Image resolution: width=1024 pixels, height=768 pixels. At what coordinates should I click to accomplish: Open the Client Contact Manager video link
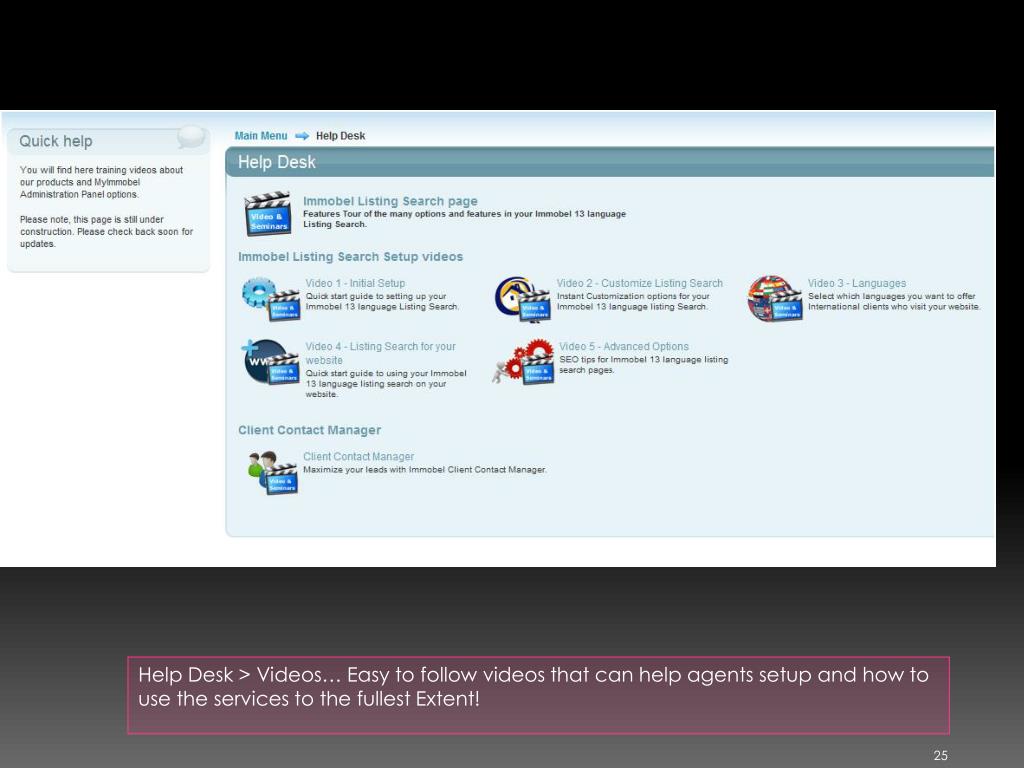359,456
